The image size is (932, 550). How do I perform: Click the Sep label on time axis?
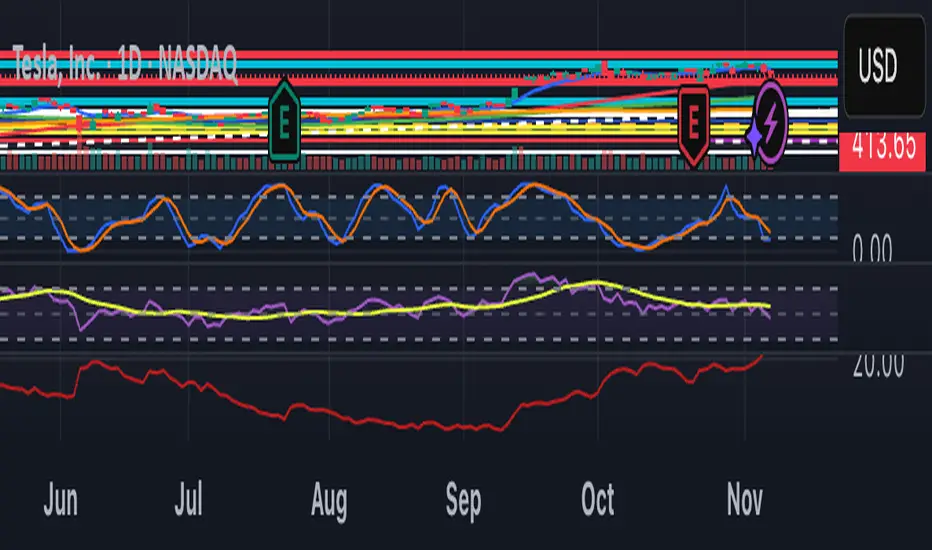(464, 502)
